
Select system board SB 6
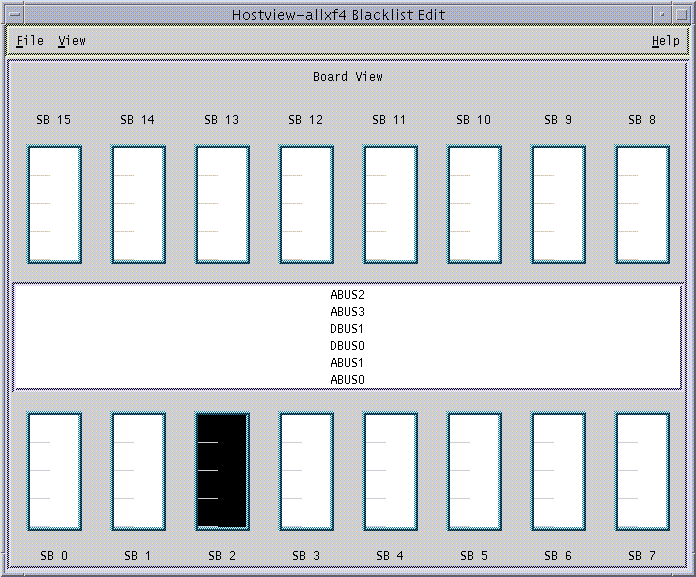point(558,471)
